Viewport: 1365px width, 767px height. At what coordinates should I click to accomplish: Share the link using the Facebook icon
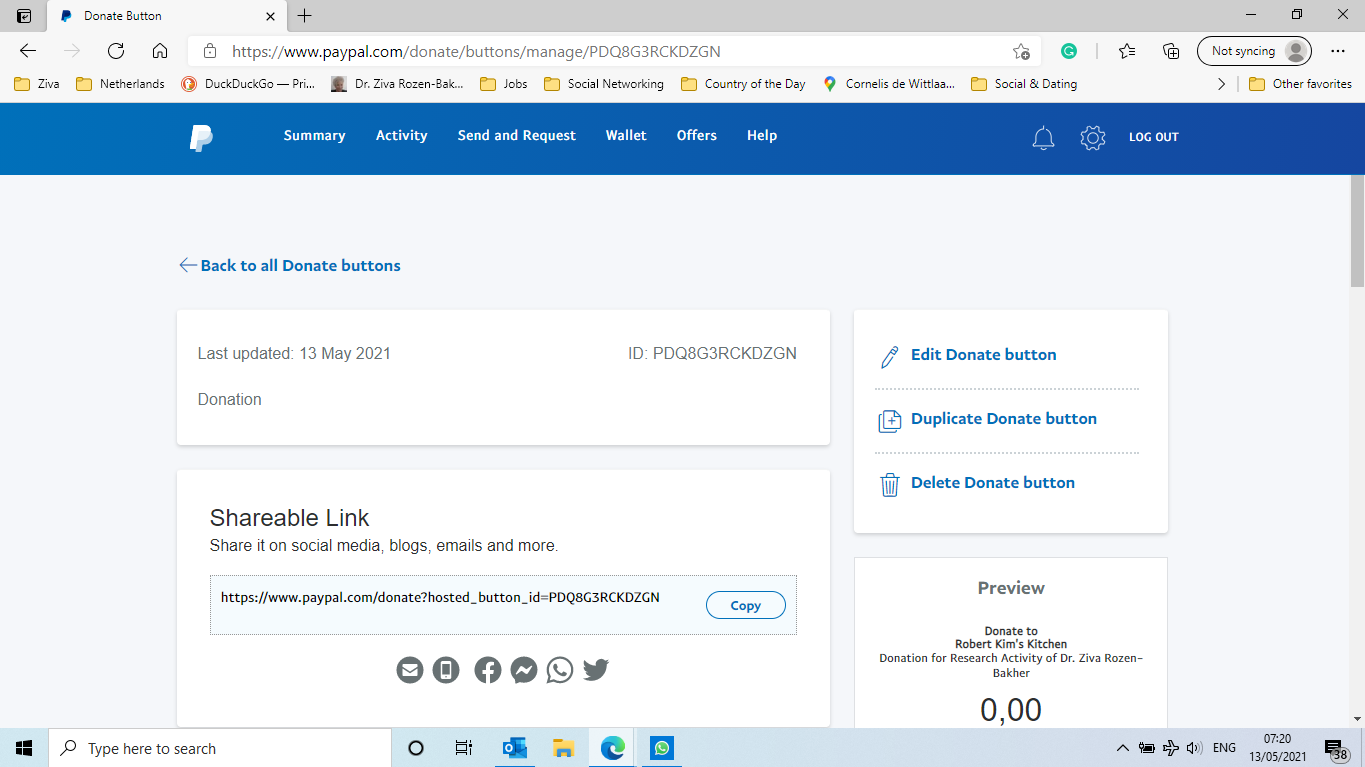487,670
